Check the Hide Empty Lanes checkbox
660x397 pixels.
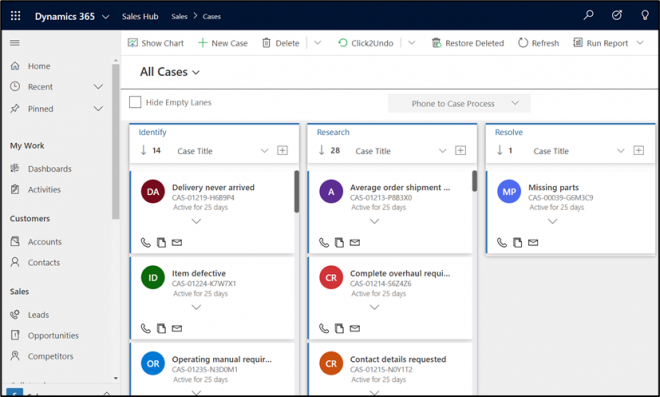tap(135, 102)
